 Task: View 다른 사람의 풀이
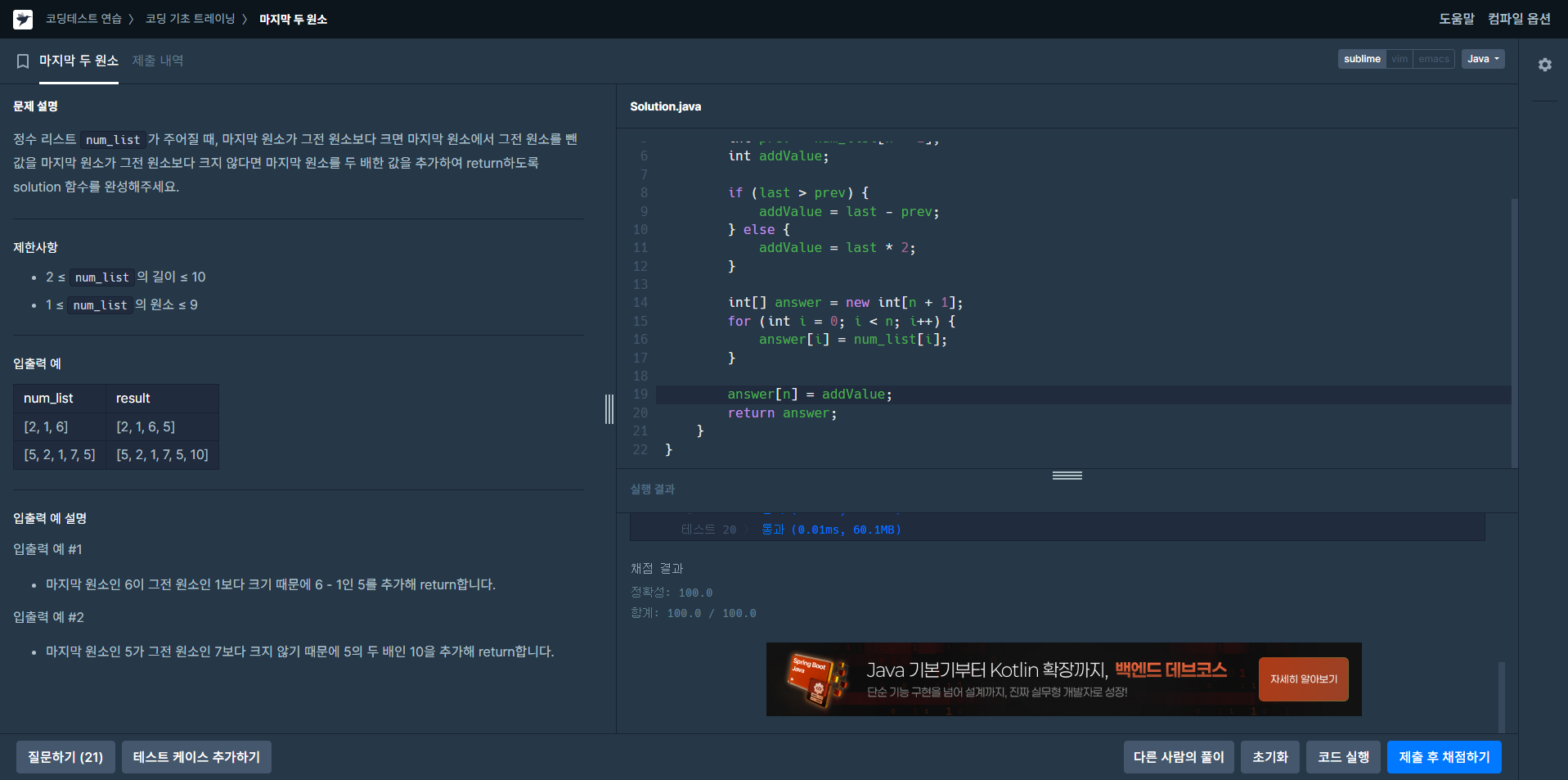point(1179,757)
